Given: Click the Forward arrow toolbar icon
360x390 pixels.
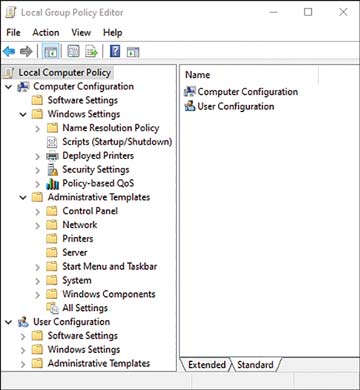Looking at the screenshot, I should point(26,52).
